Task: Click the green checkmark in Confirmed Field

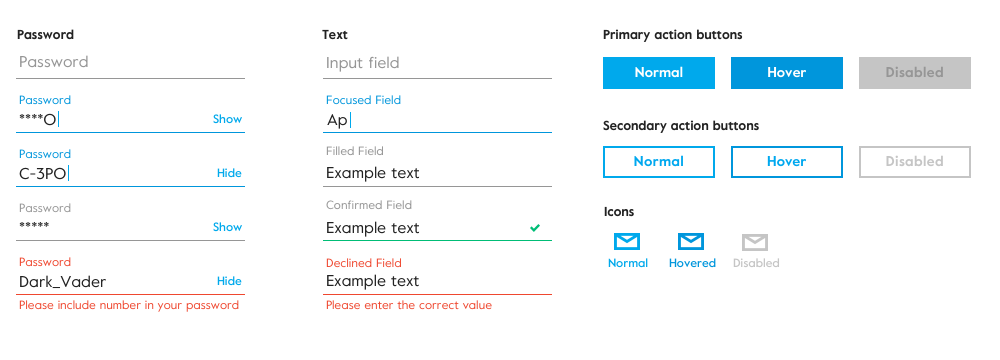Action: point(535,228)
